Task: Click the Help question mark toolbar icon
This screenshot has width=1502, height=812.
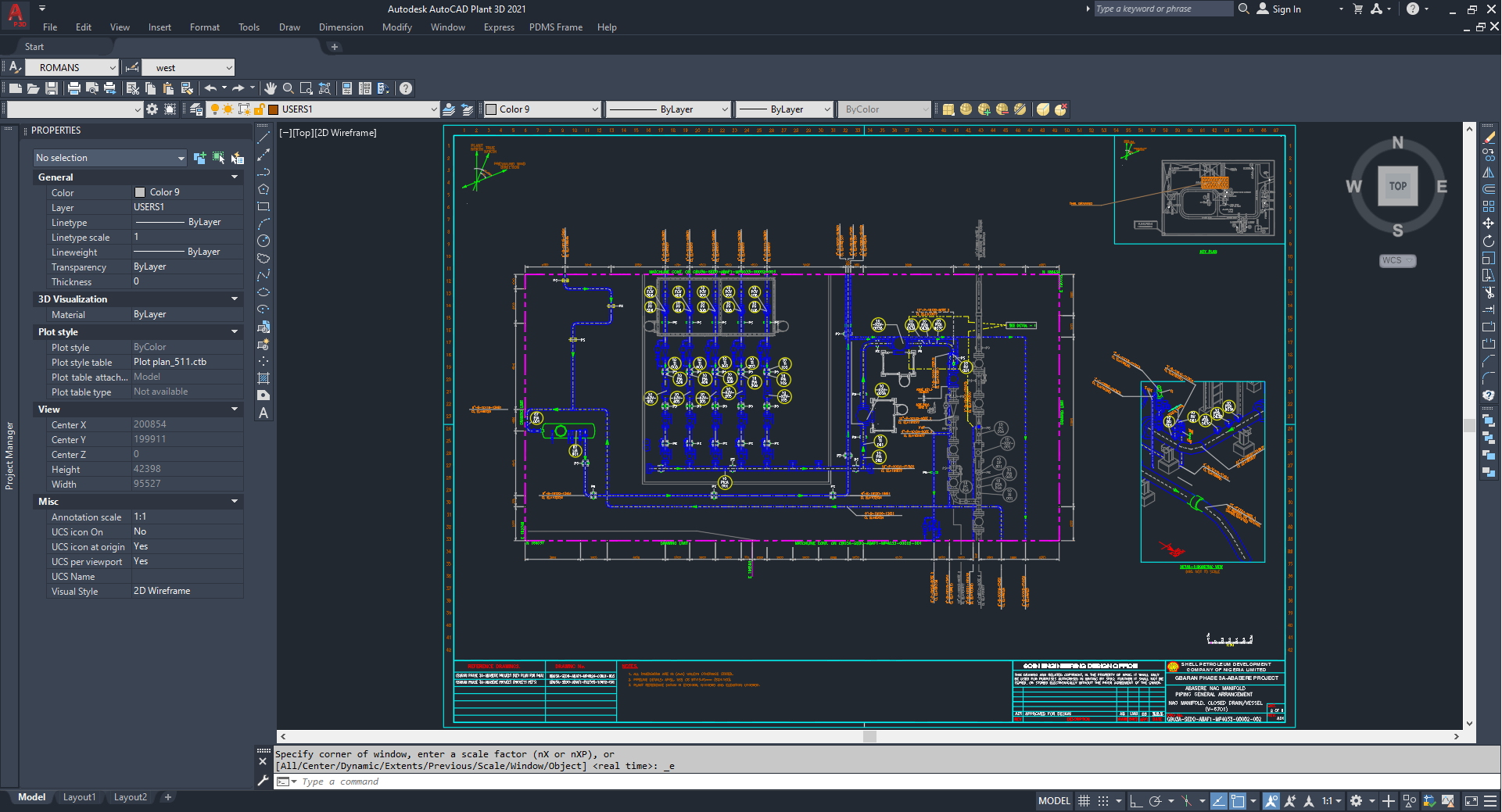Action: [x=406, y=88]
